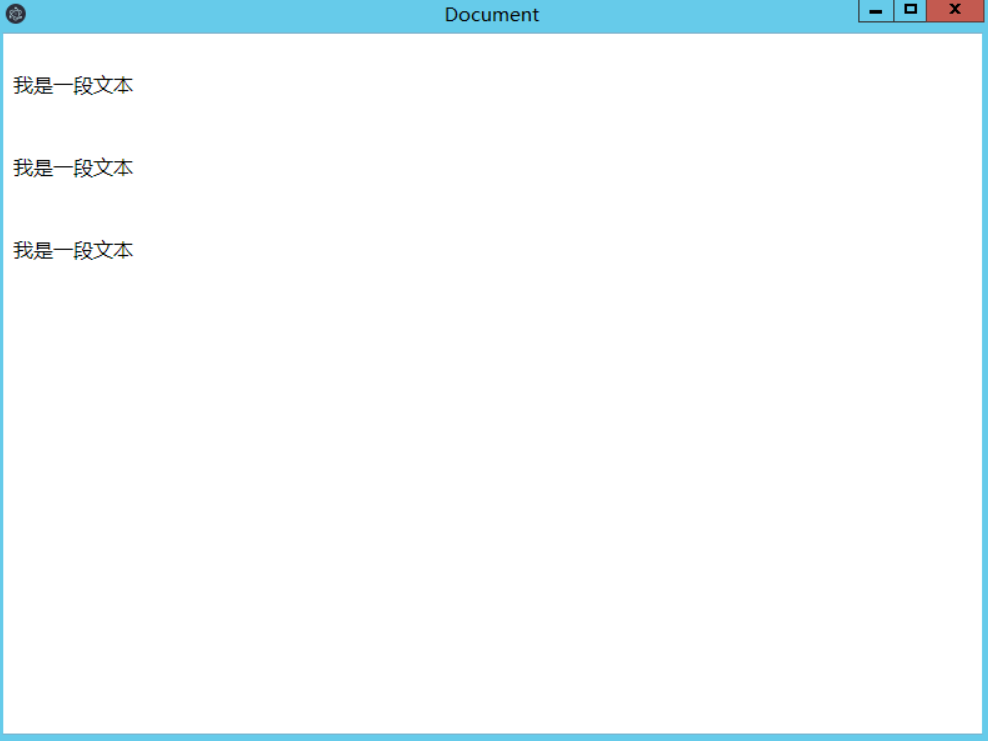Viewport: 988px width, 741px height.
Task: Minimize the Document window
Action: click(876, 11)
